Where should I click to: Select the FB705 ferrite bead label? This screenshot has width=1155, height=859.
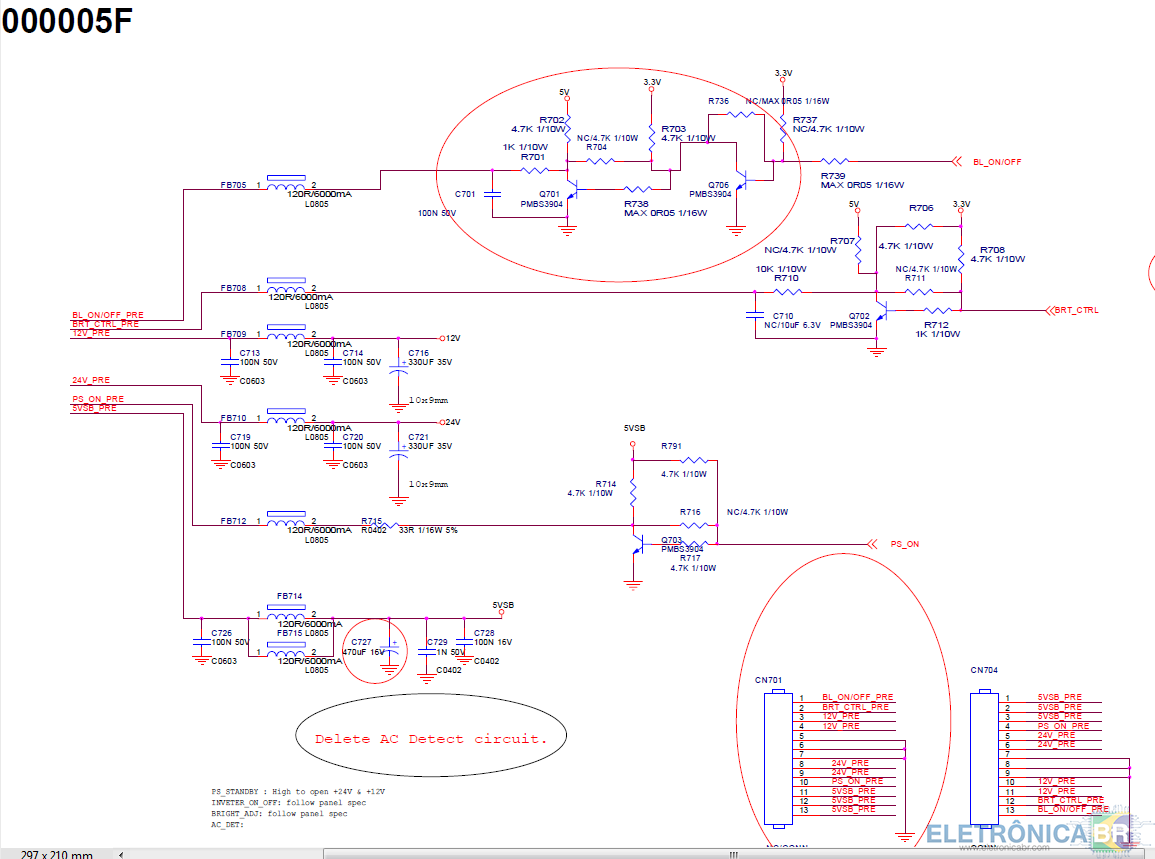tap(234, 185)
